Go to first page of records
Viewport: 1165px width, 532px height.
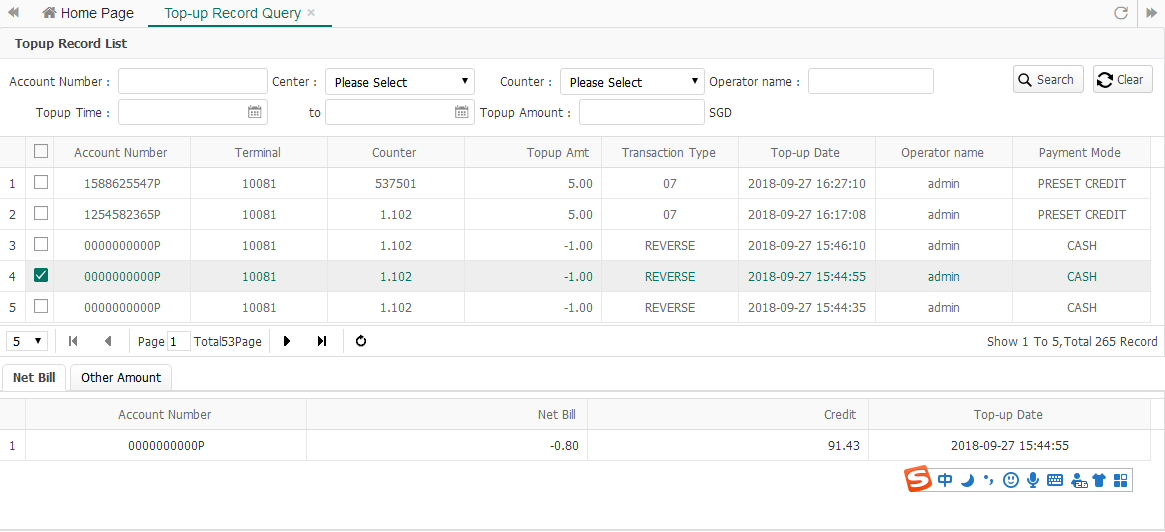pos(73,341)
